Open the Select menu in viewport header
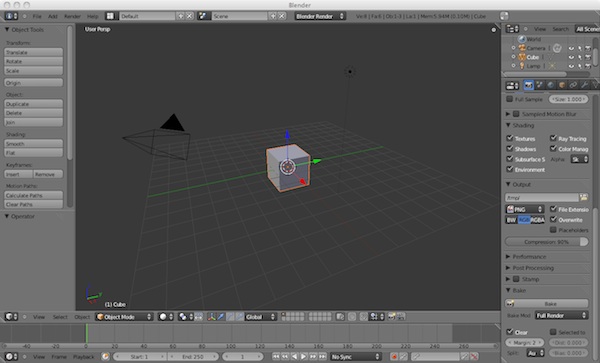The height and width of the screenshot is (363, 600). tap(60, 317)
